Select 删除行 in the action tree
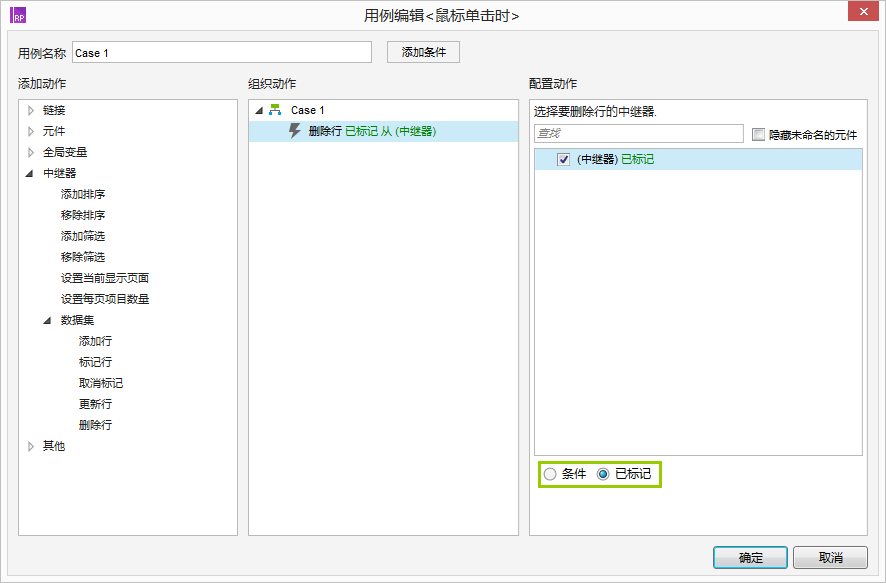886x583 pixels. (95, 425)
